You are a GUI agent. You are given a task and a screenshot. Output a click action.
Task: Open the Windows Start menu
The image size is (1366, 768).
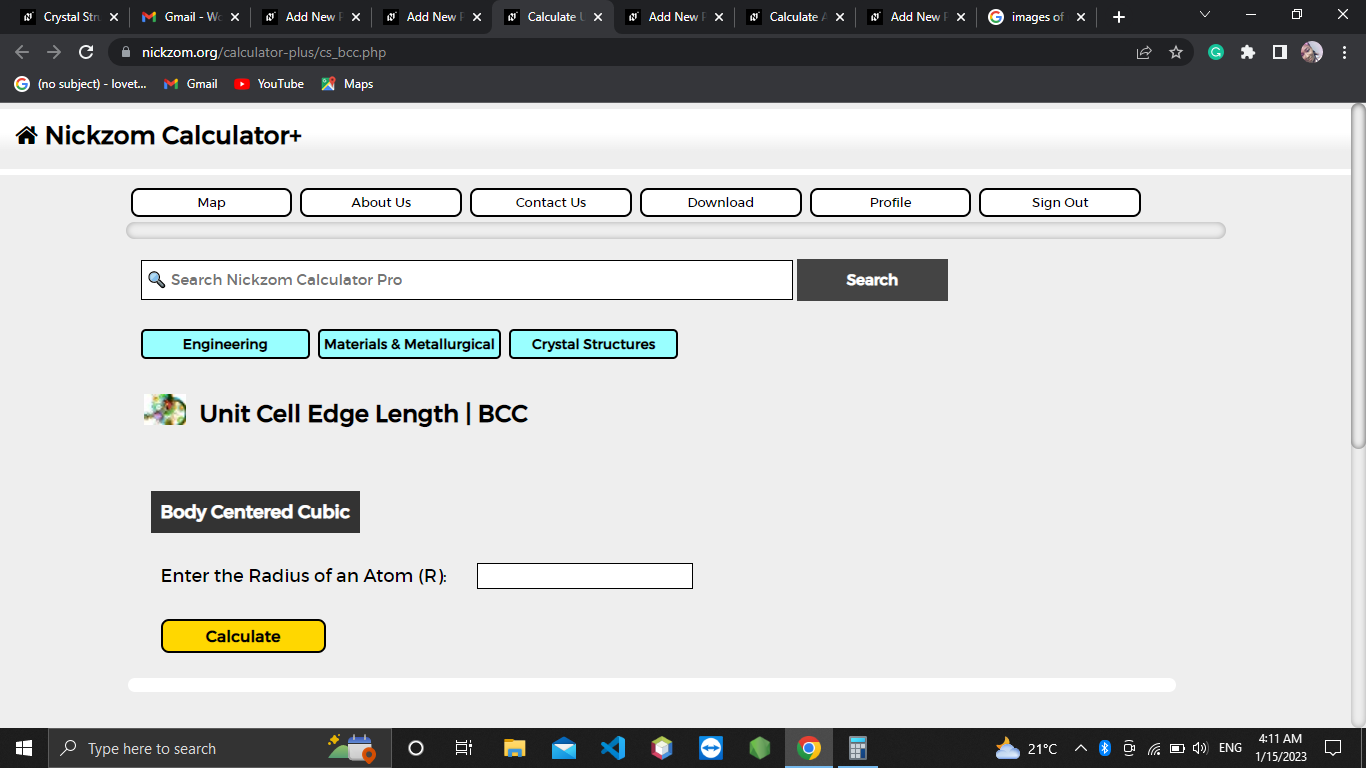(24, 748)
